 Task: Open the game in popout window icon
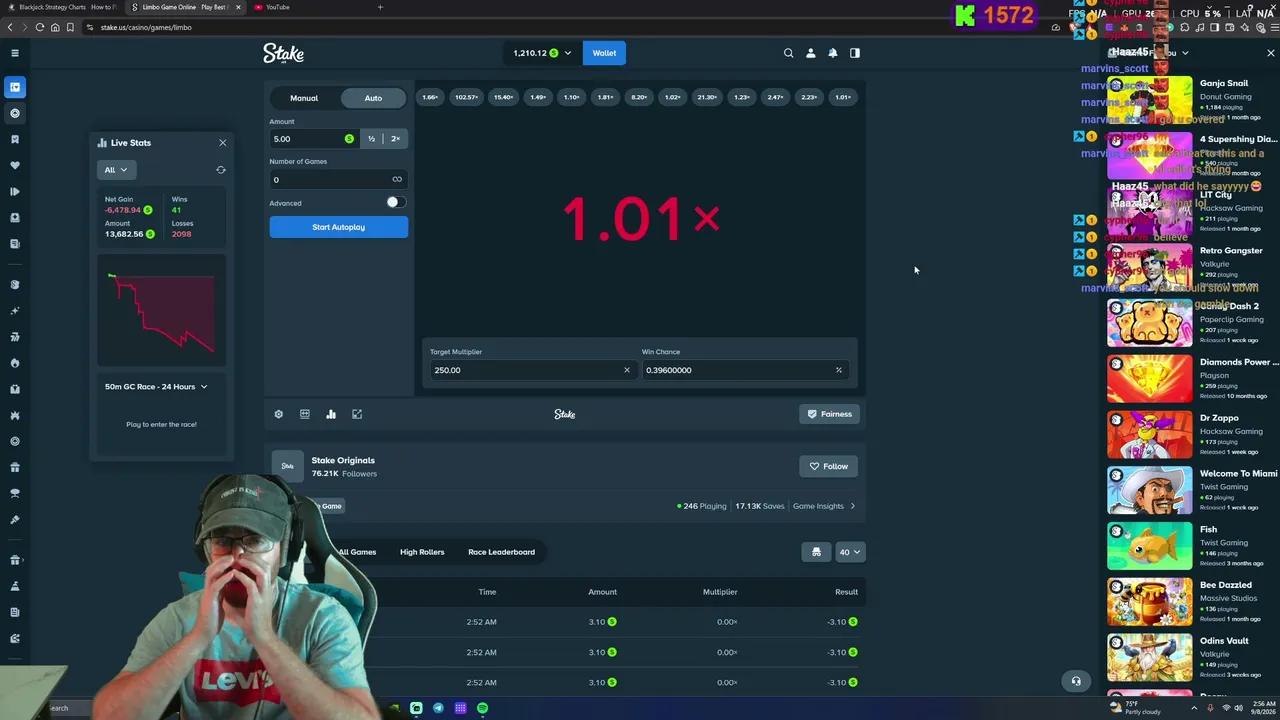[x=357, y=414]
